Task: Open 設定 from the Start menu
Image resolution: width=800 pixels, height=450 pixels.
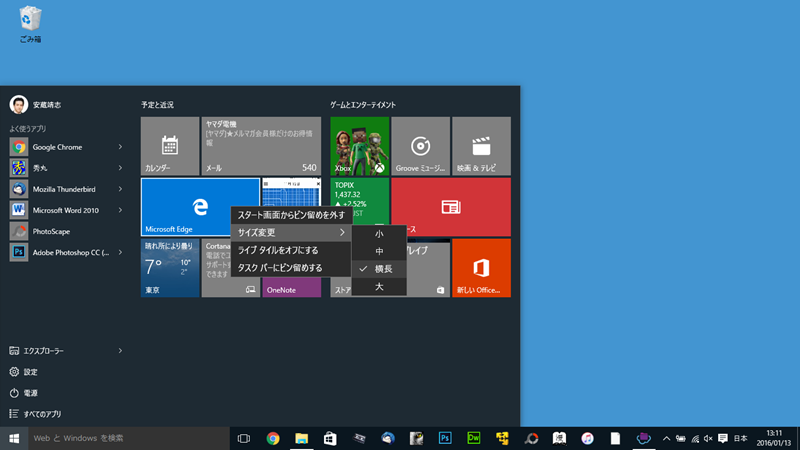Action: click(30, 372)
